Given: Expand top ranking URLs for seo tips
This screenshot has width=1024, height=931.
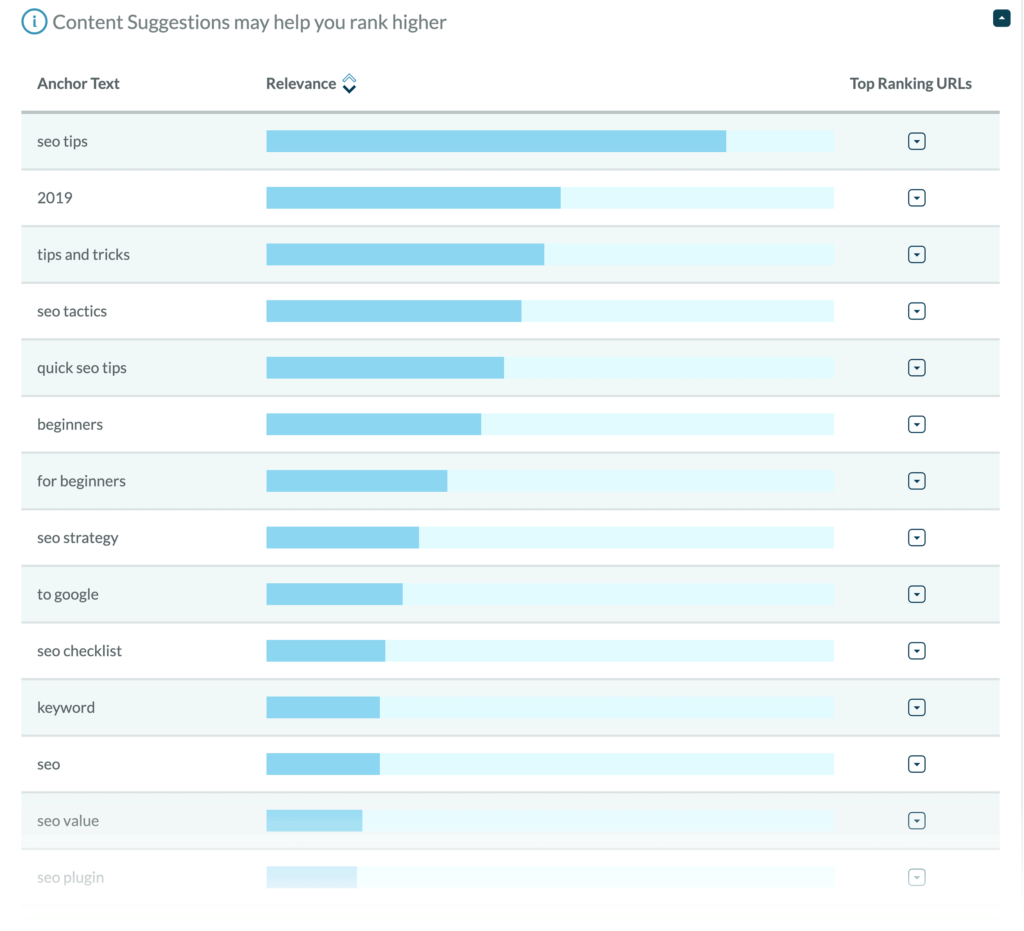Looking at the screenshot, I should click(916, 142).
